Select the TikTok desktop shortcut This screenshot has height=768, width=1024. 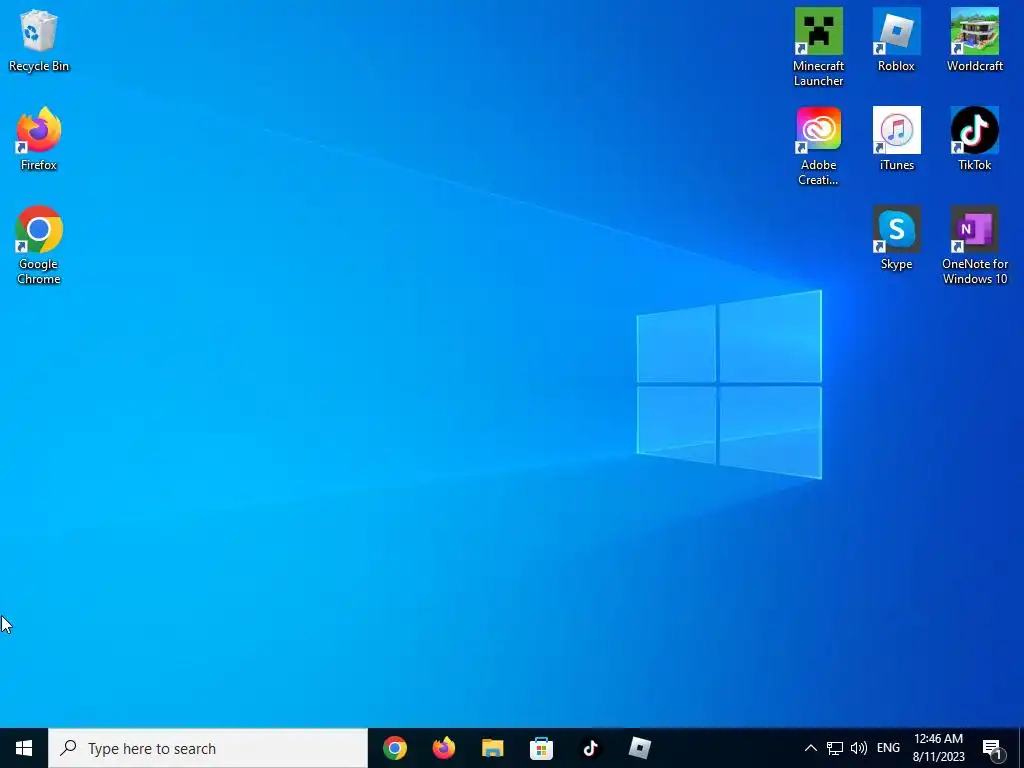point(974,139)
